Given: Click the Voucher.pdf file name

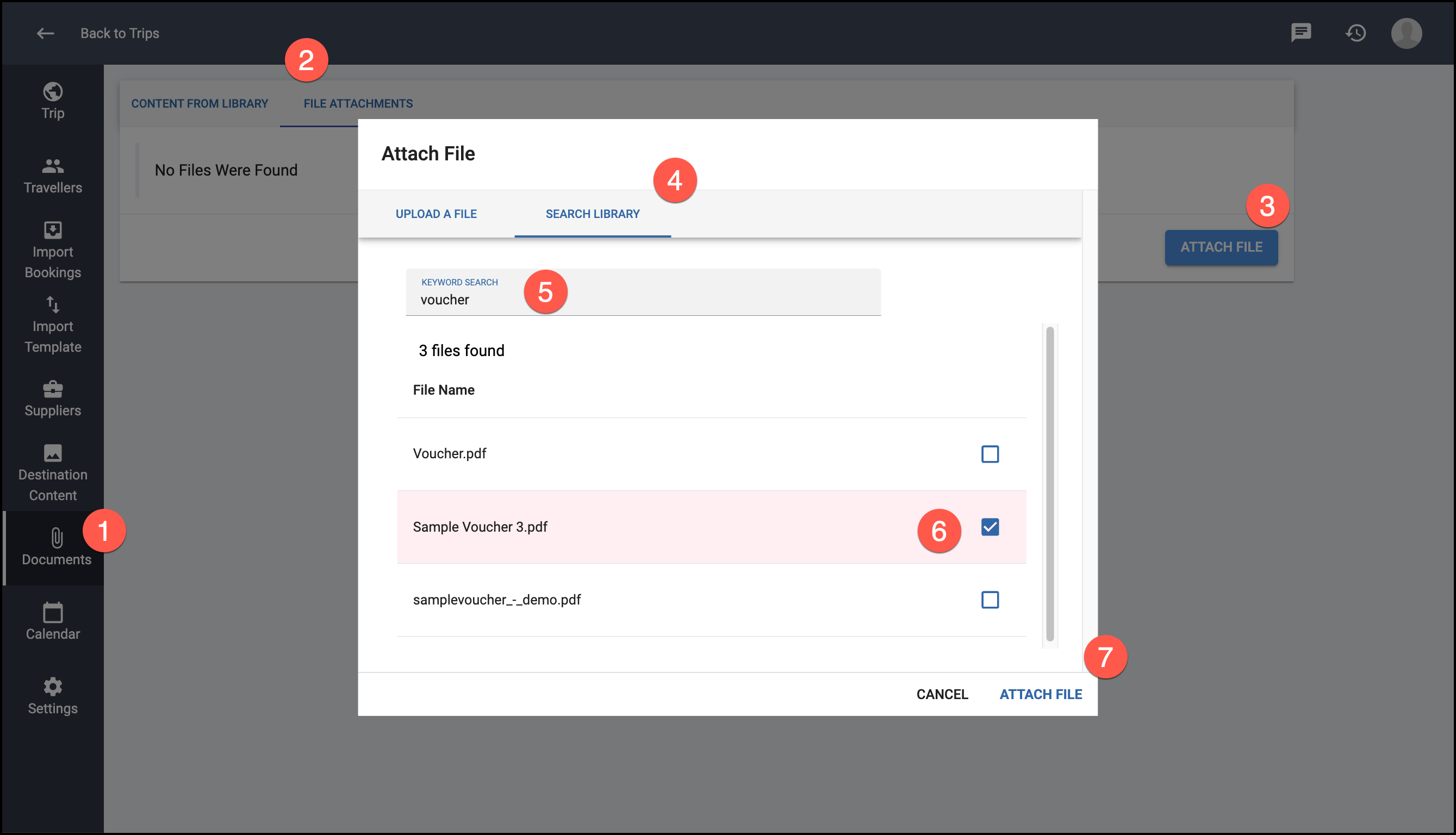Looking at the screenshot, I should (449, 453).
